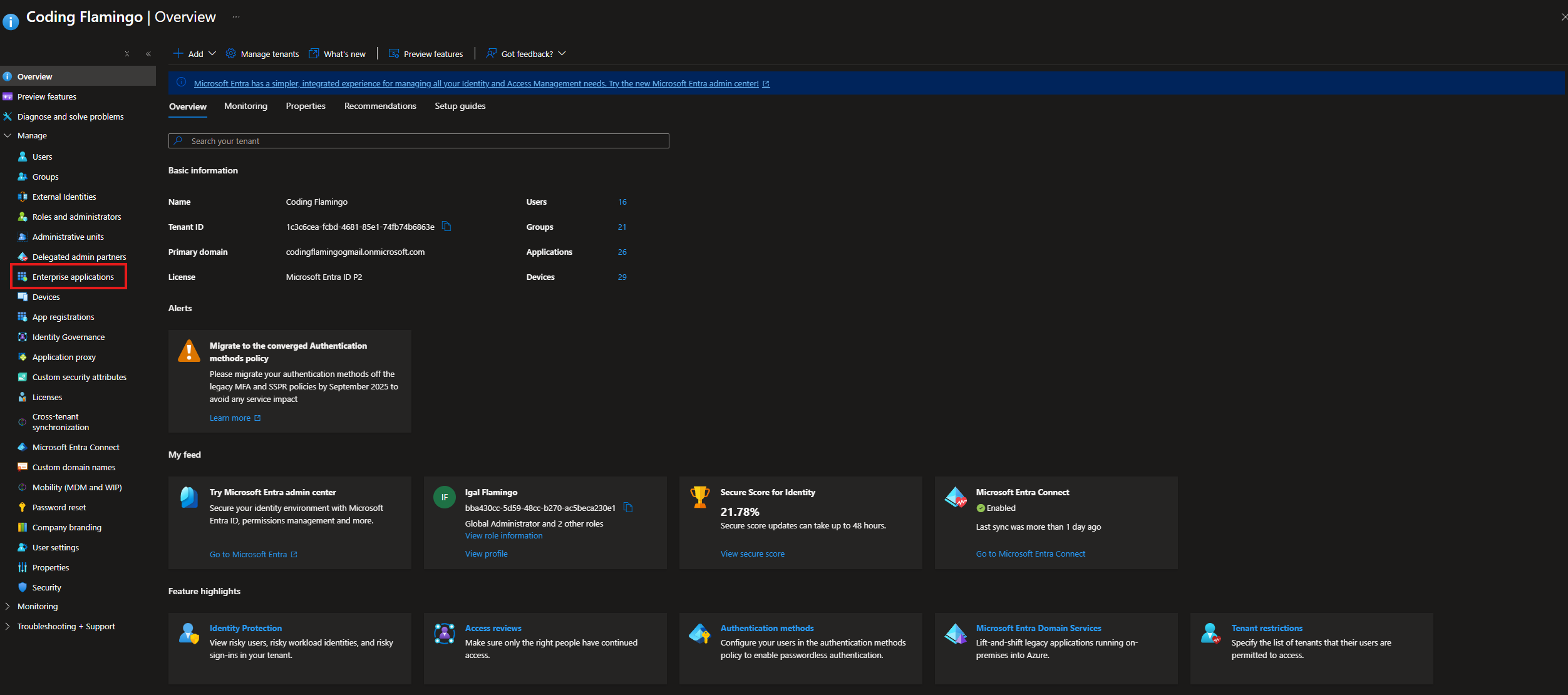Copy Igal Flamingo's object ID
This screenshot has width=1568, height=695.
coord(628,508)
